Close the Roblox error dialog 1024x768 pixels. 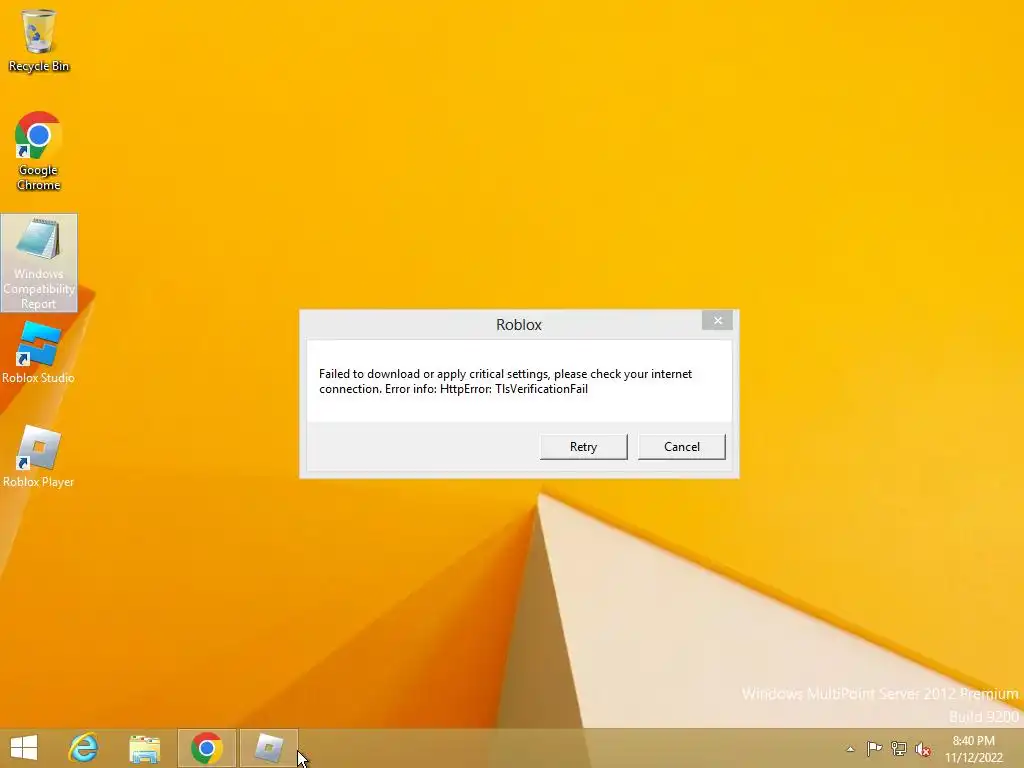pos(717,320)
